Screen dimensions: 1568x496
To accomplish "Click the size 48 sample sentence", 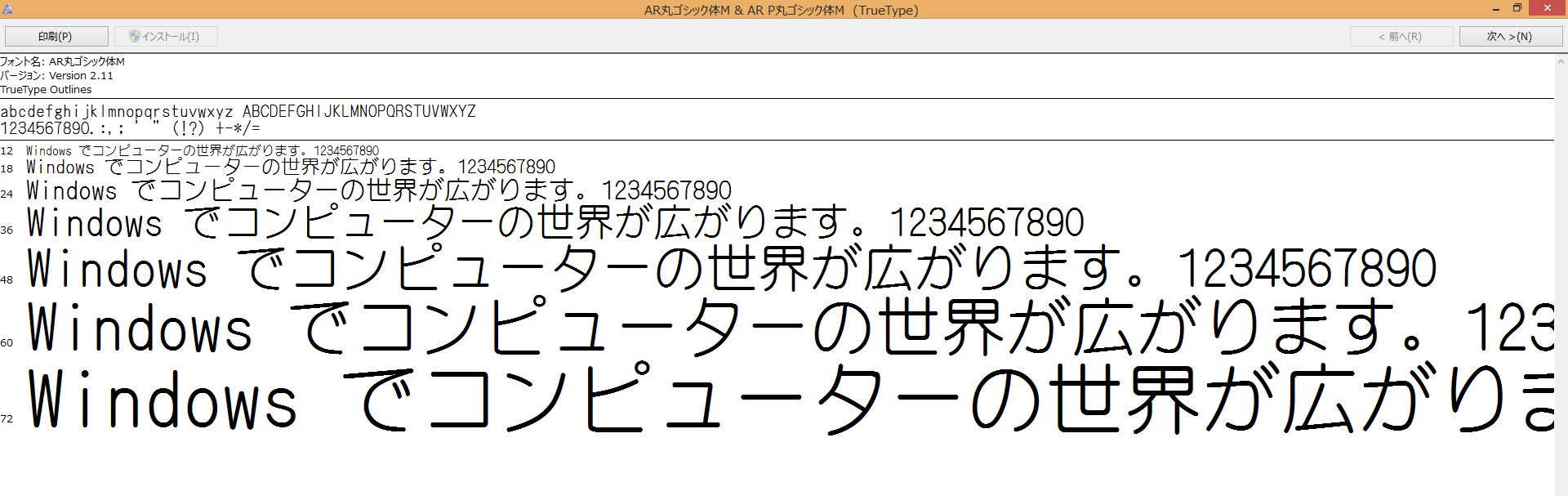I will click(x=732, y=269).
